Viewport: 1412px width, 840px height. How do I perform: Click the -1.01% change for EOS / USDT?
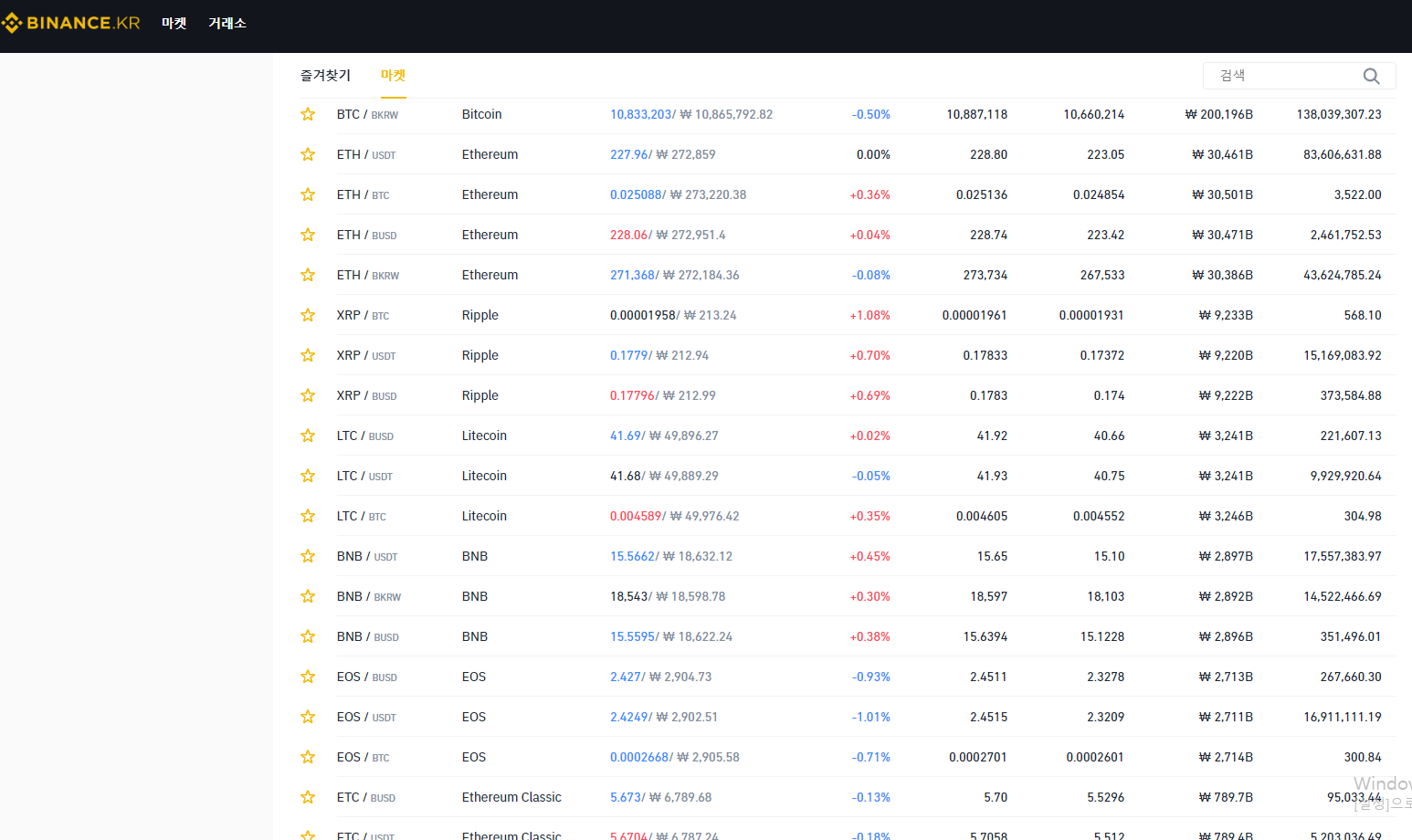[x=871, y=717]
